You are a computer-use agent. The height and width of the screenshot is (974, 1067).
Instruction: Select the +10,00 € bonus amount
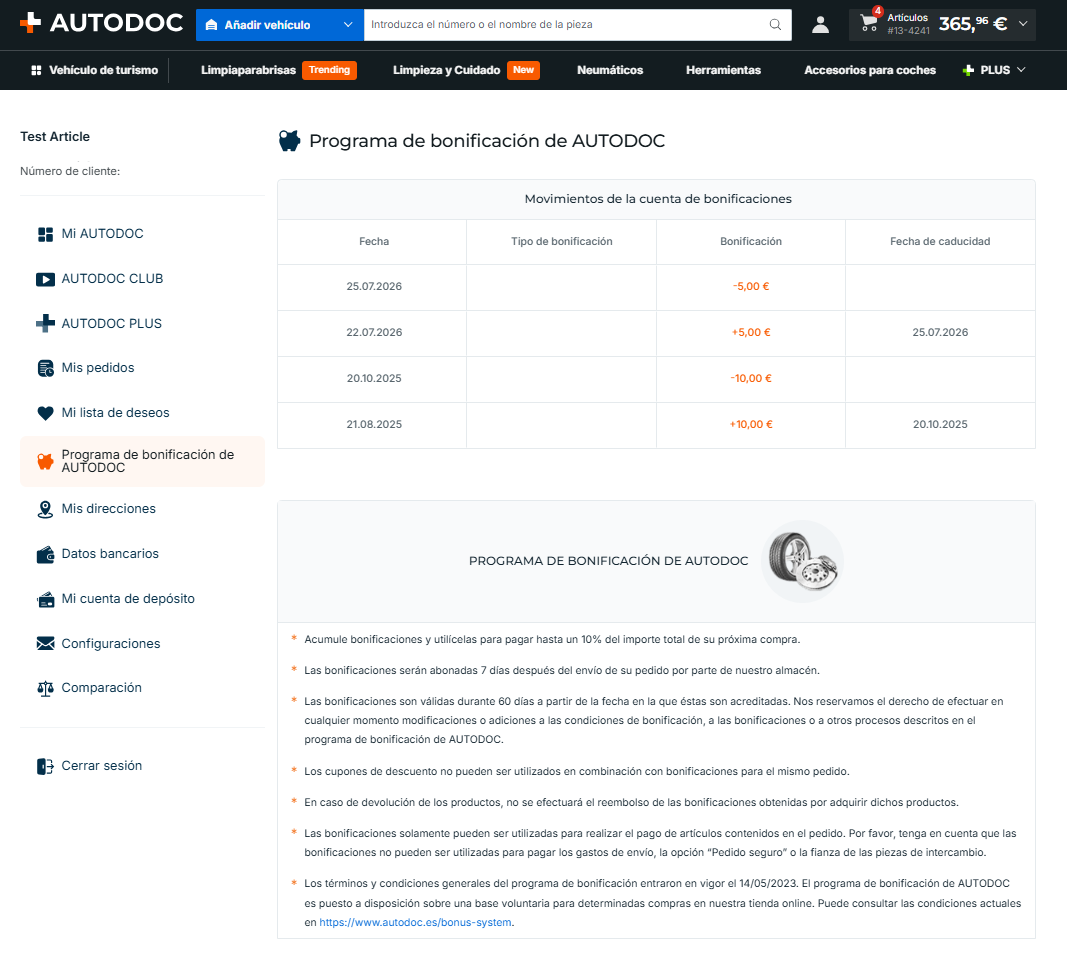pyautogui.click(x=751, y=424)
